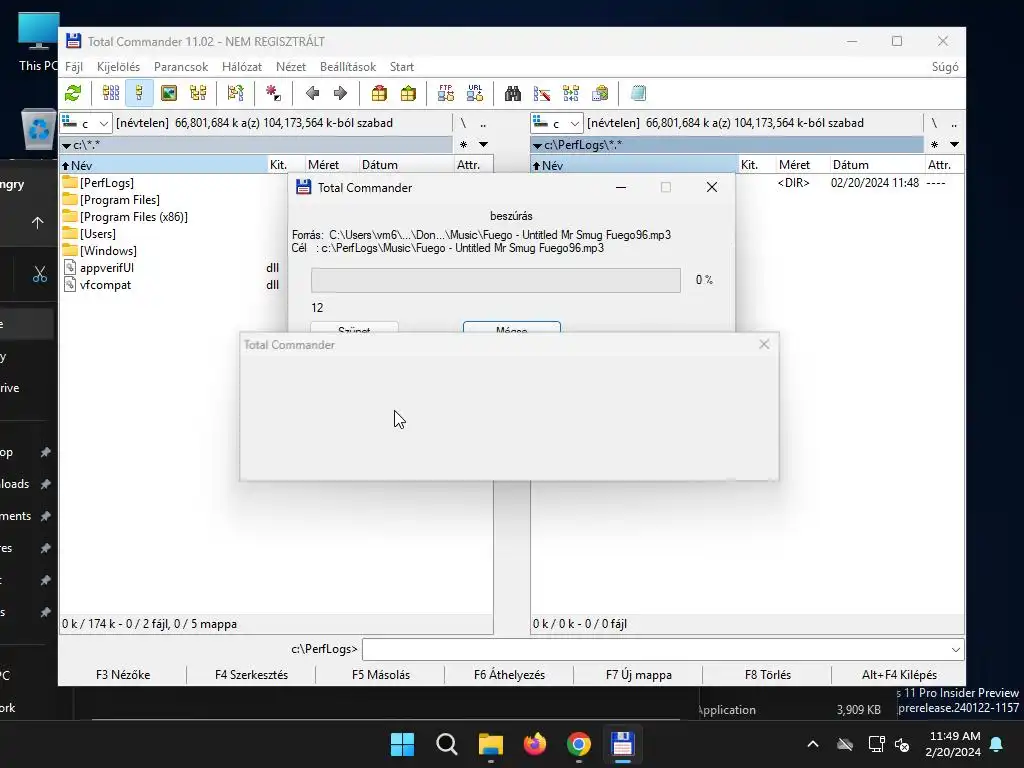Image resolution: width=1024 pixels, height=768 pixels.
Task: Open the FTP connect icon
Action: coord(446,93)
